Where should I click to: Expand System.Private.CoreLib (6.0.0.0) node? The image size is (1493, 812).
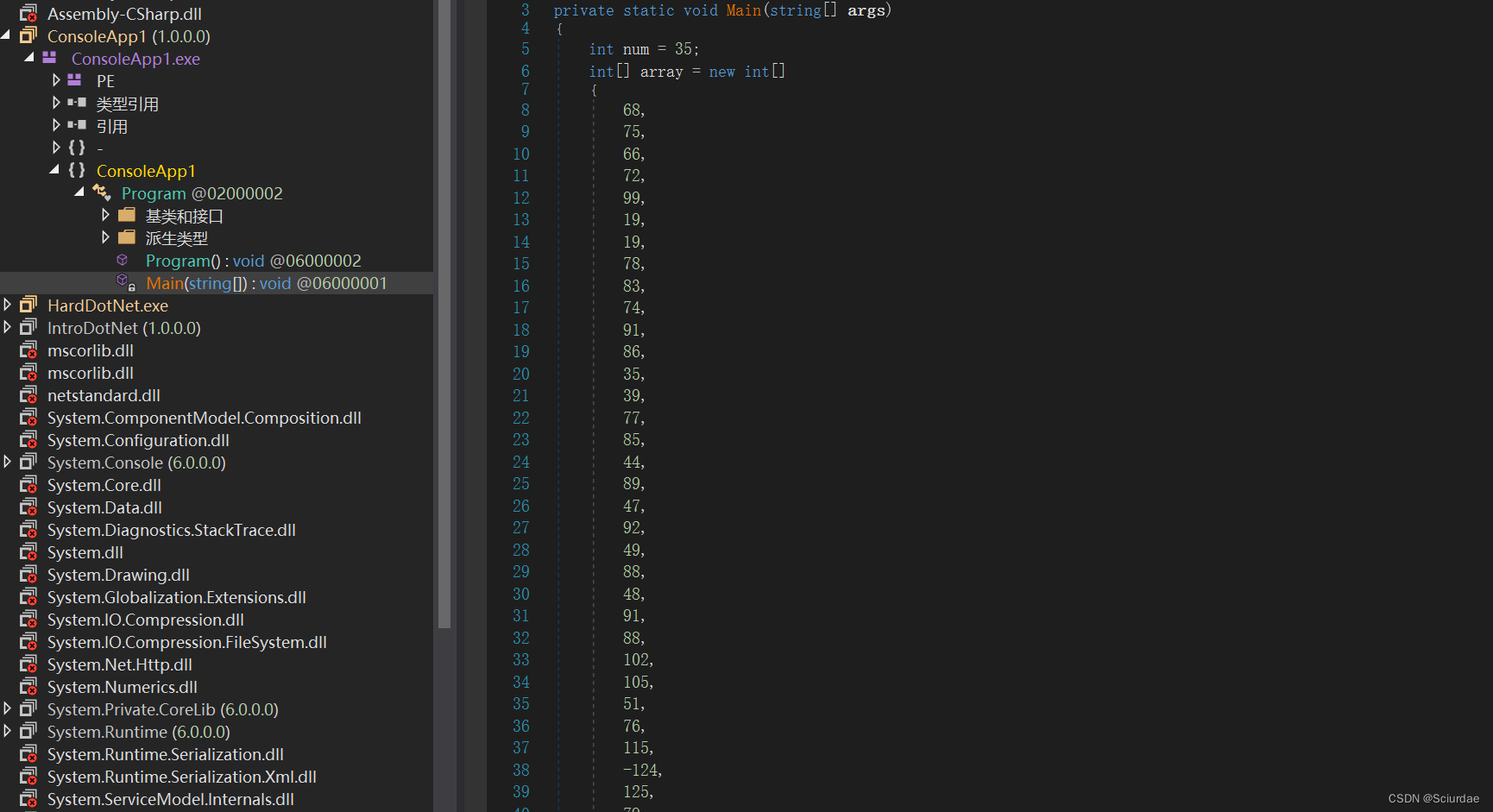pos(7,708)
